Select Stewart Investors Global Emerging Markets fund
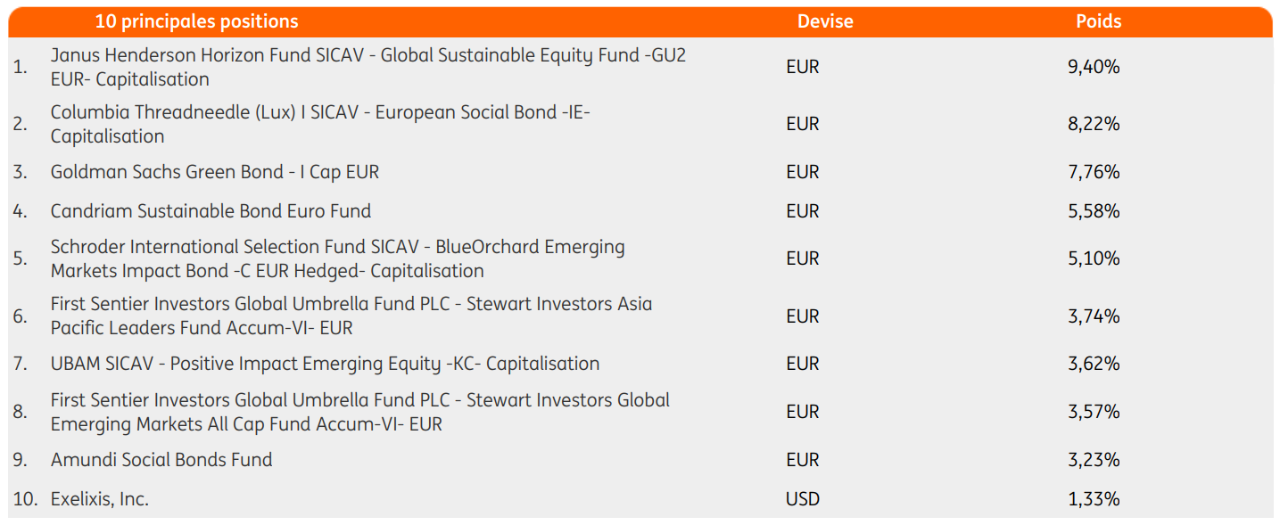The height and width of the screenshot is (525, 1280). 360,411
